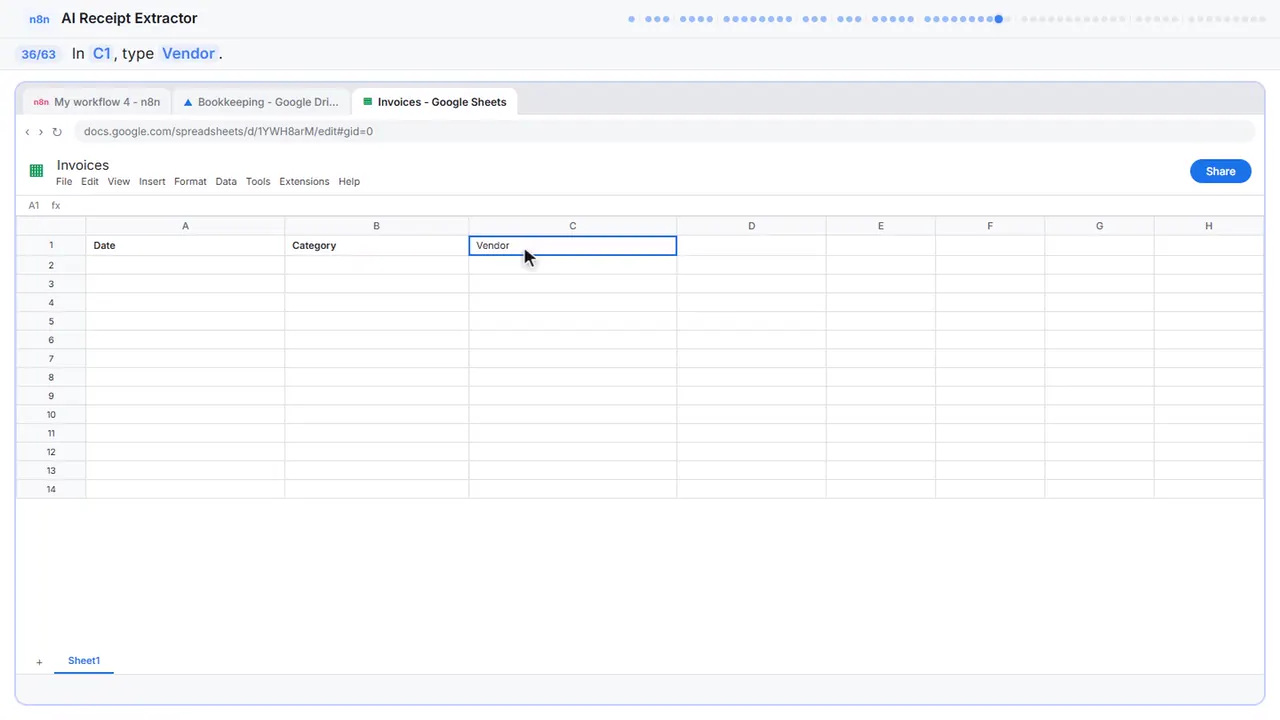Open the Edit menu
This screenshot has height=720, width=1280.
point(90,182)
